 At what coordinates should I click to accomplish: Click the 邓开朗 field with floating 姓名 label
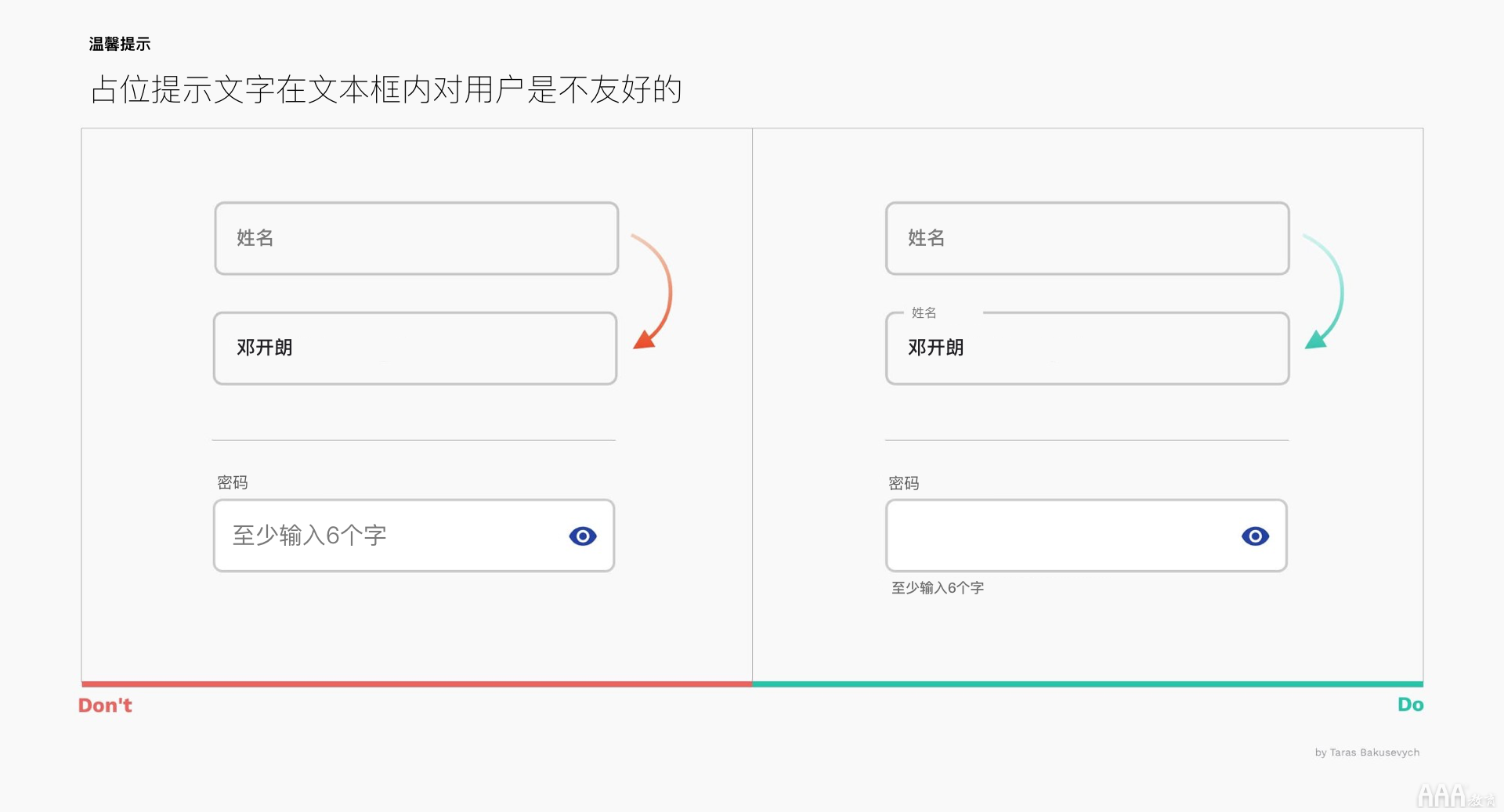pos(1087,348)
